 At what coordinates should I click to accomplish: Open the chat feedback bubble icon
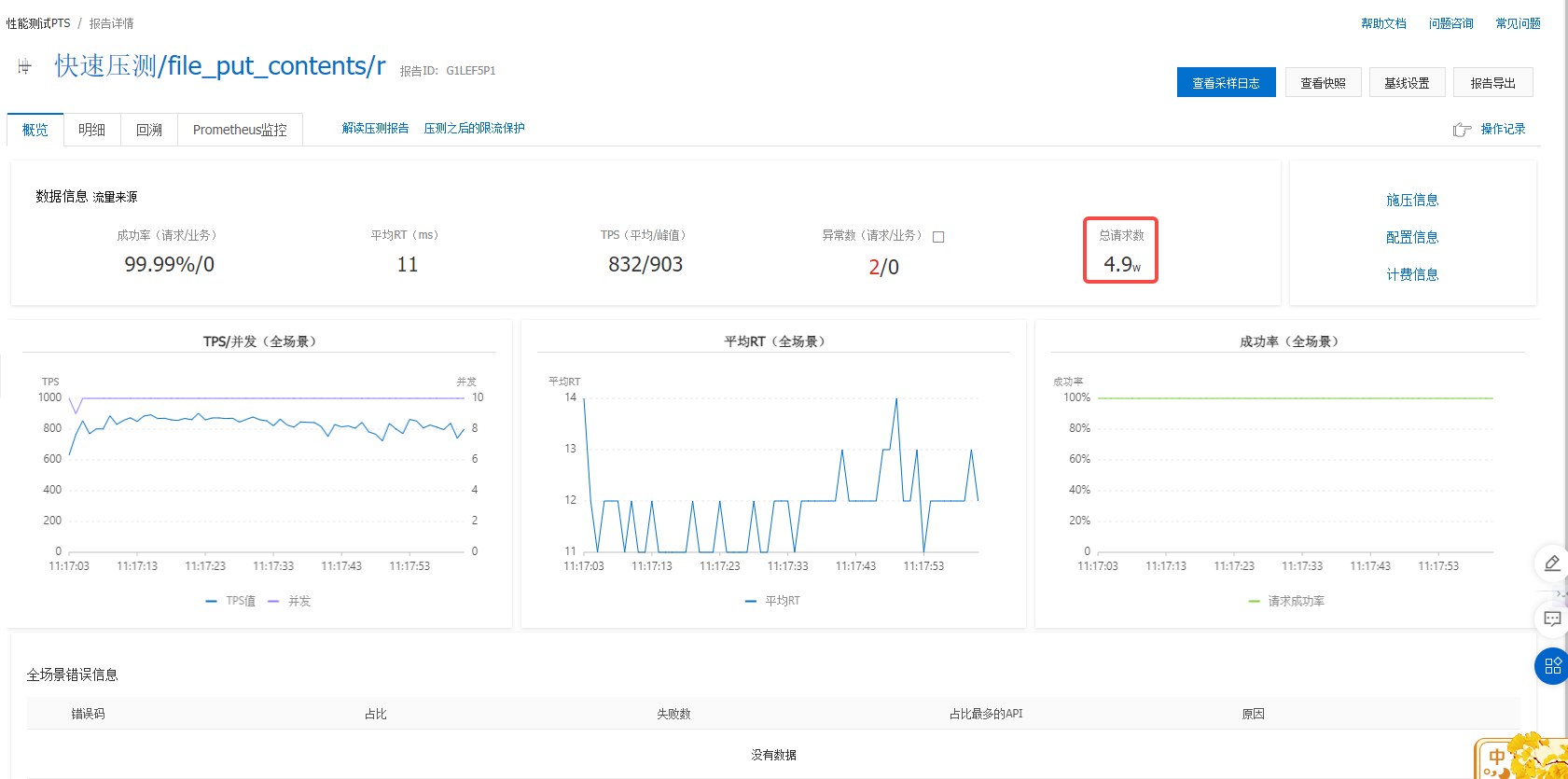(x=1552, y=619)
